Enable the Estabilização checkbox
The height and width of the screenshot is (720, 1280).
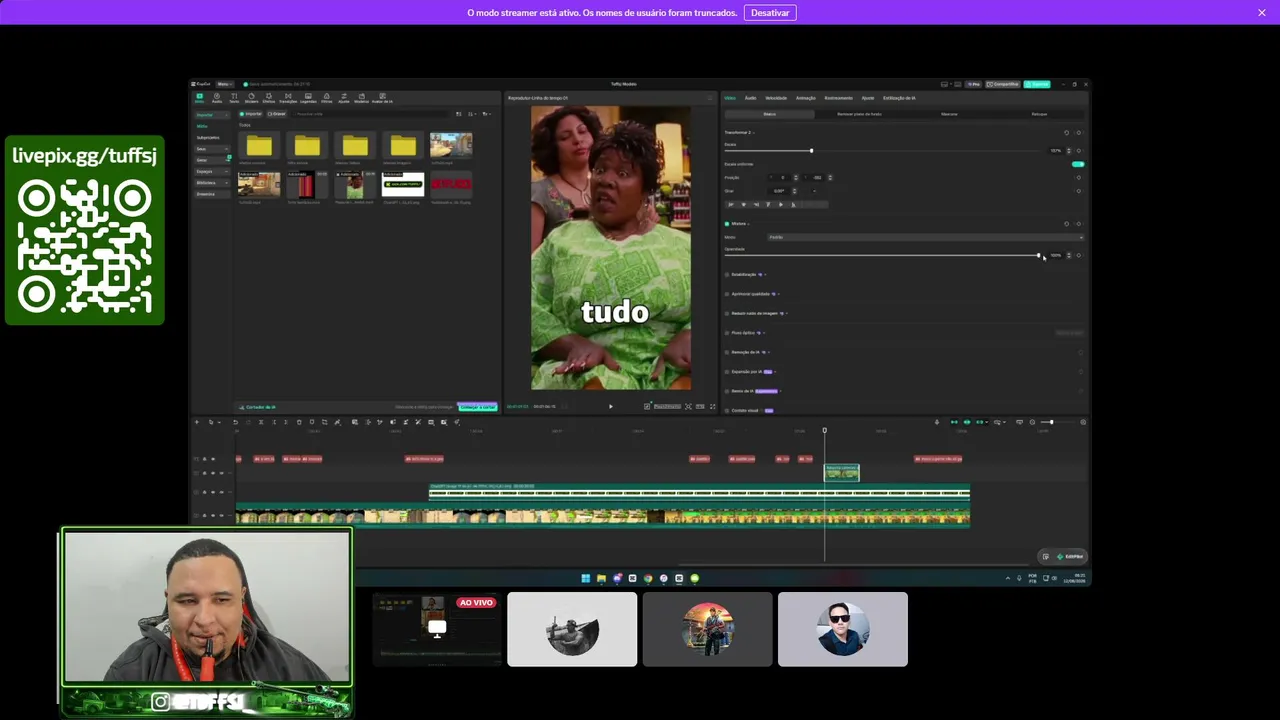pos(727,274)
